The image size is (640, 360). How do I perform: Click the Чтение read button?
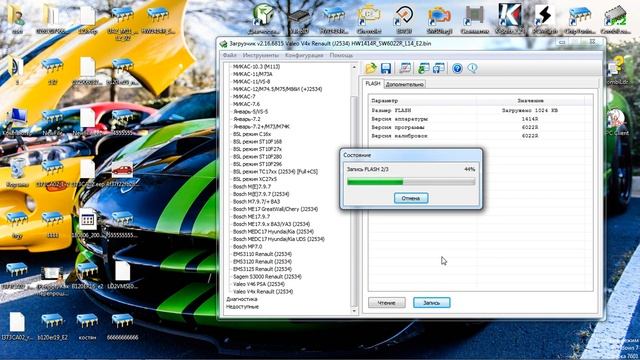[x=387, y=303]
